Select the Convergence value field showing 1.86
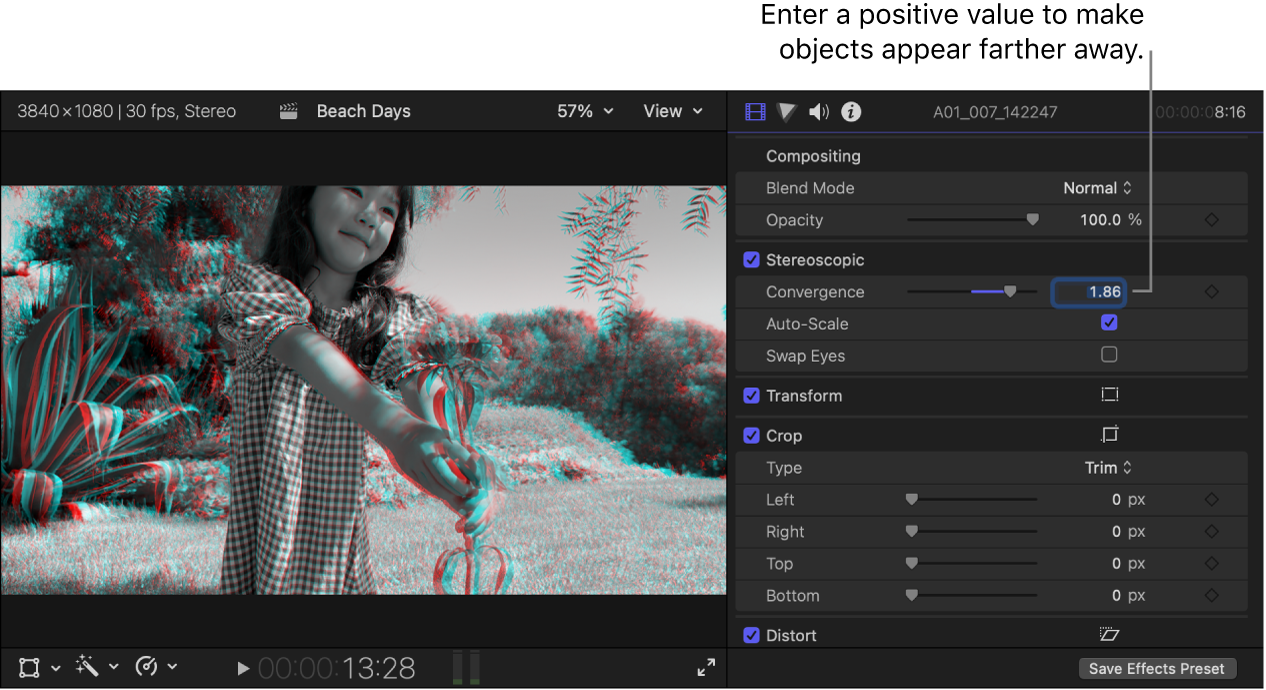Screen dimensions: 1266x690 coord(1089,291)
